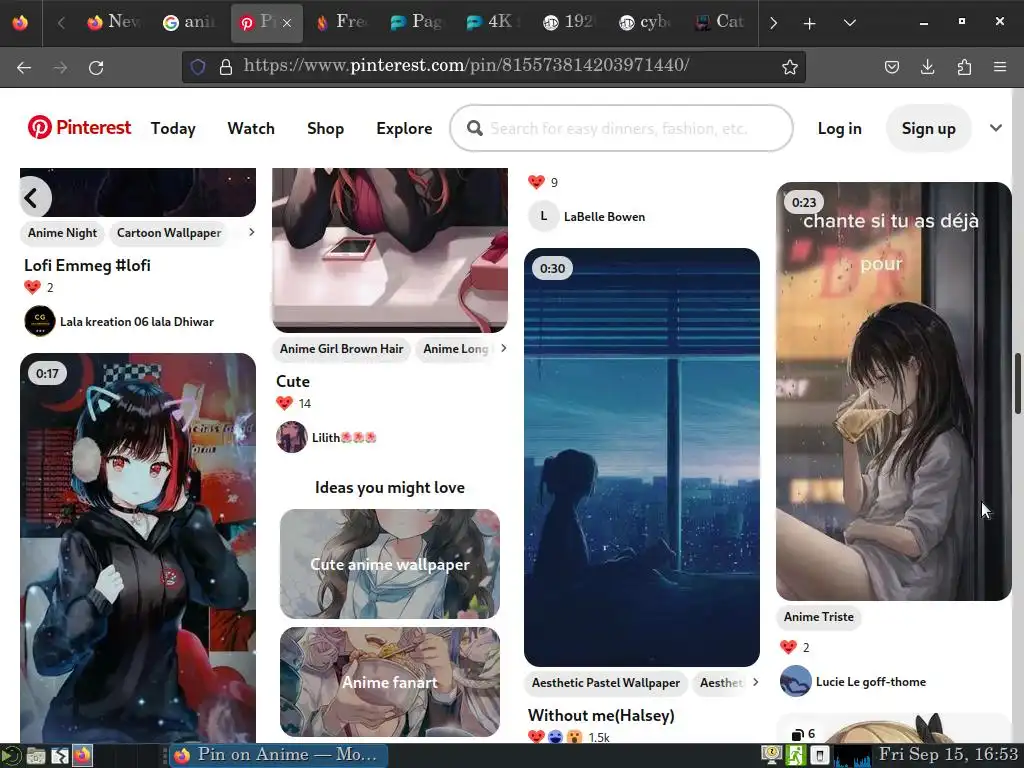Open the Shop menu item
1024x768 pixels.
(x=325, y=128)
